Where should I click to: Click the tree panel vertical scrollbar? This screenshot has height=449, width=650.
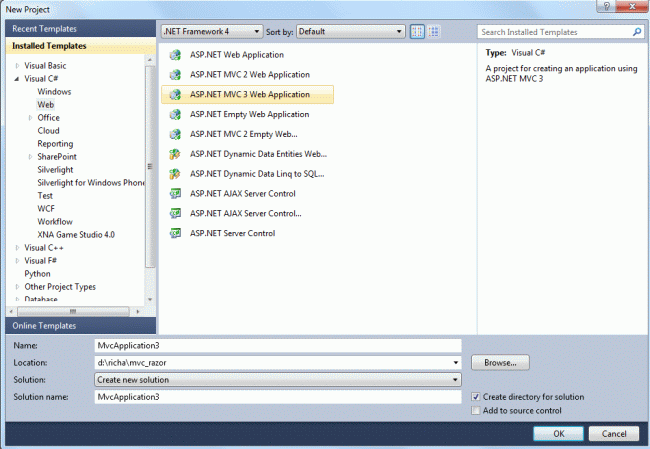(x=150, y=166)
